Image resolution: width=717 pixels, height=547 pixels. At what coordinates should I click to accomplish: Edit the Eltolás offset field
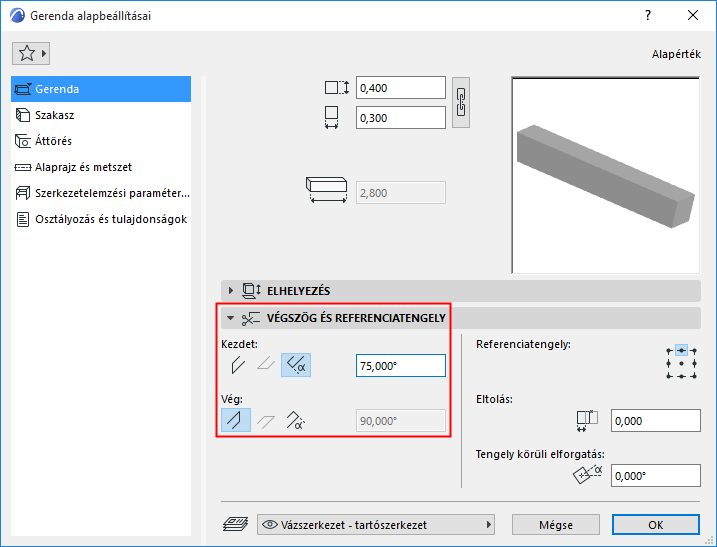coord(655,421)
